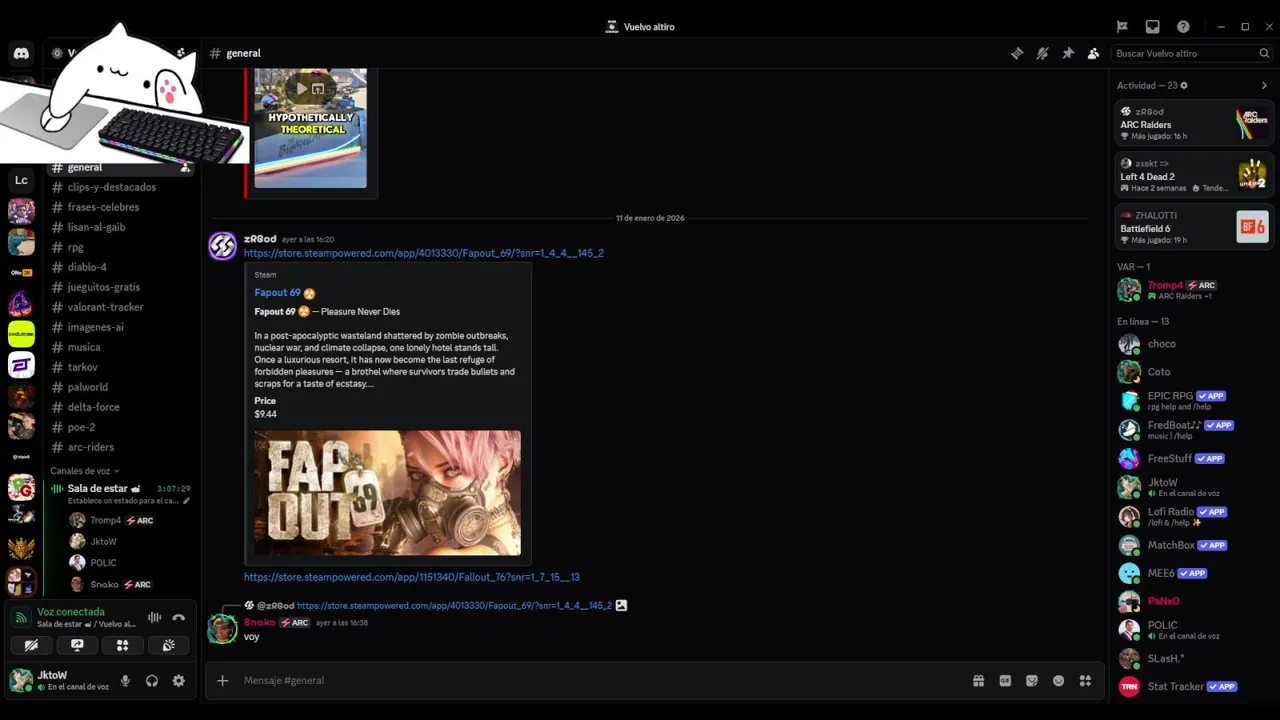Viewport: 1280px width, 720px height.
Task: Open user settings gear
Action: 178,681
